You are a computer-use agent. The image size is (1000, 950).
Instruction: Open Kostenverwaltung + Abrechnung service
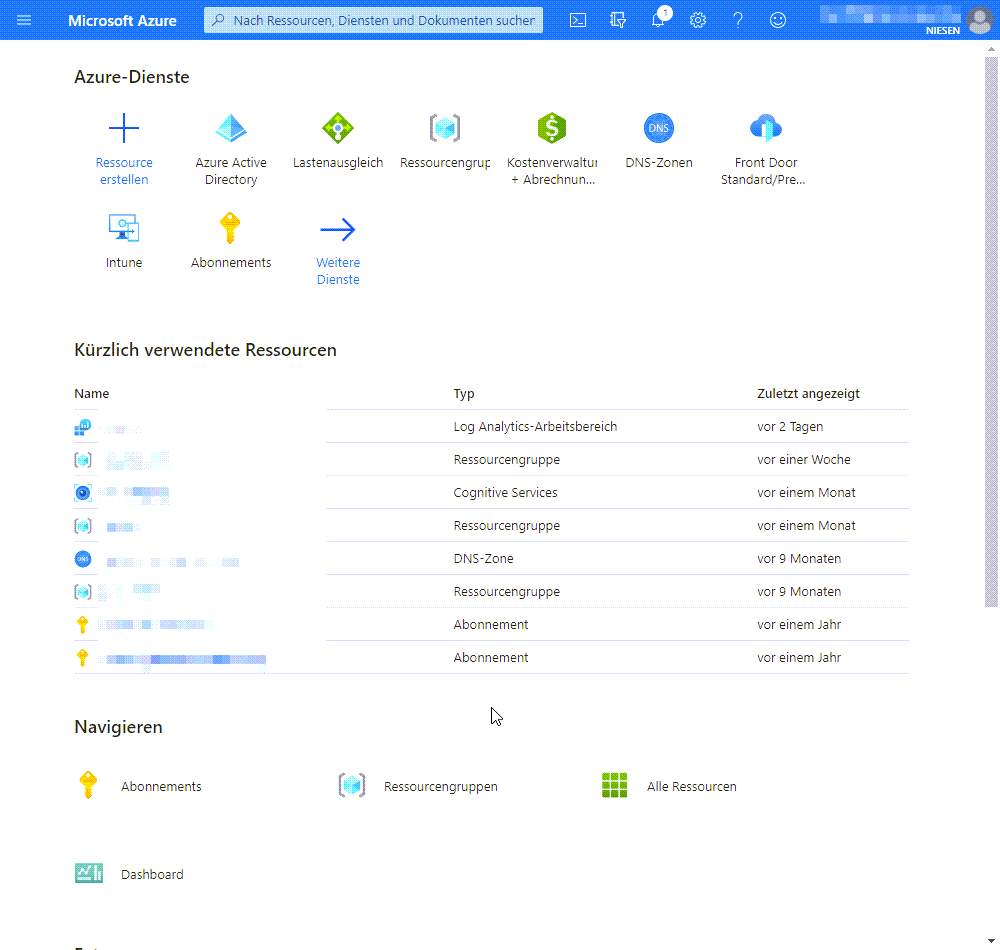552,149
